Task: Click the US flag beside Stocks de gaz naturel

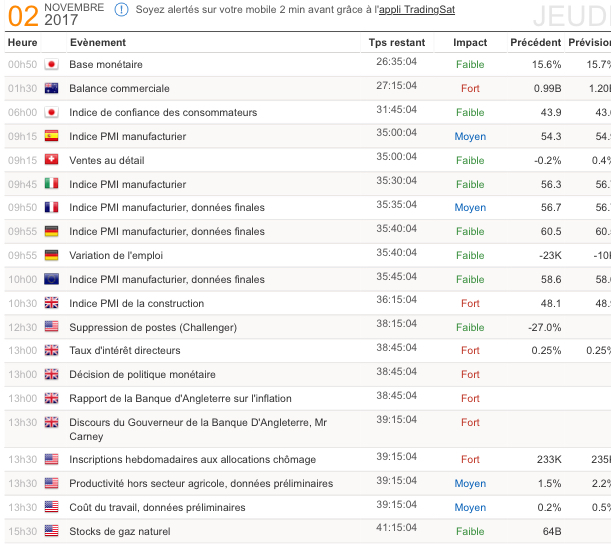Action: point(52,531)
